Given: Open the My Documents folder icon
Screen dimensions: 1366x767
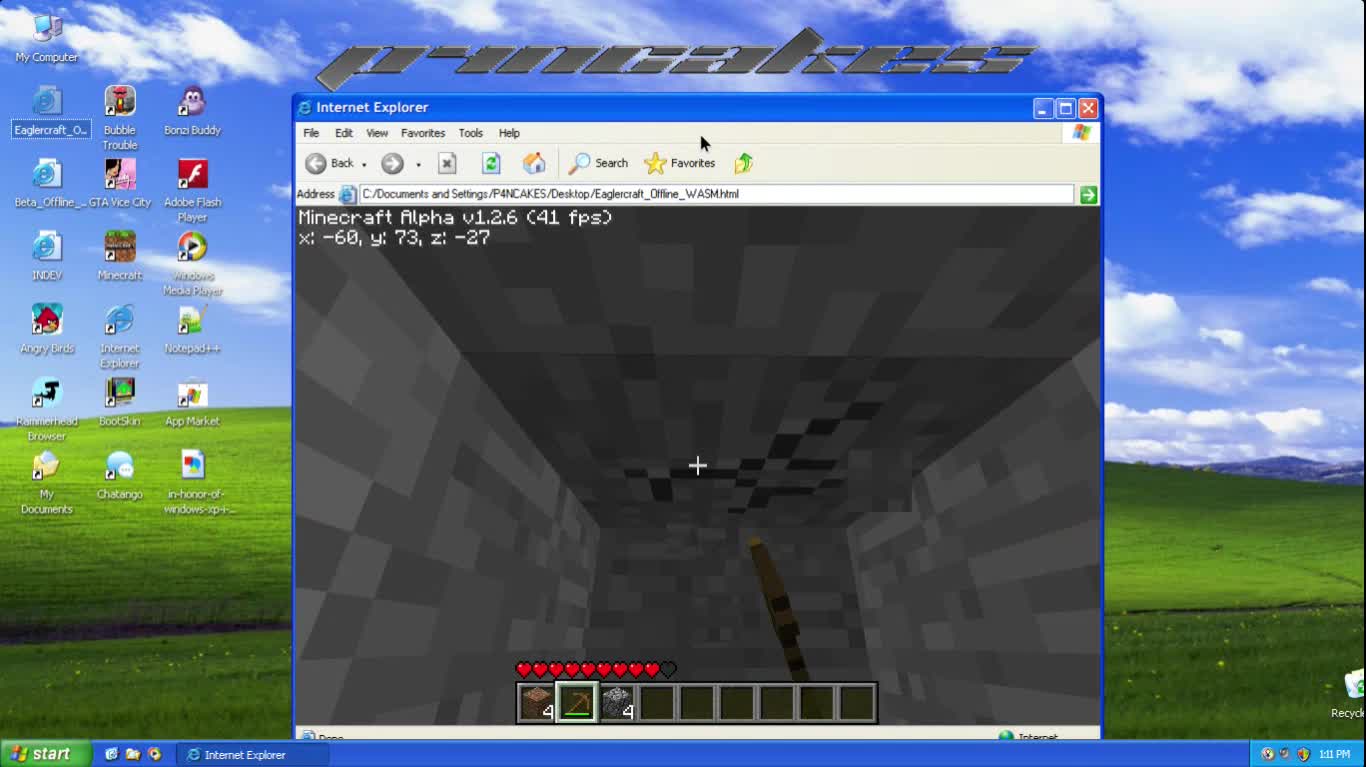Looking at the screenshot, I should point(46,482).
